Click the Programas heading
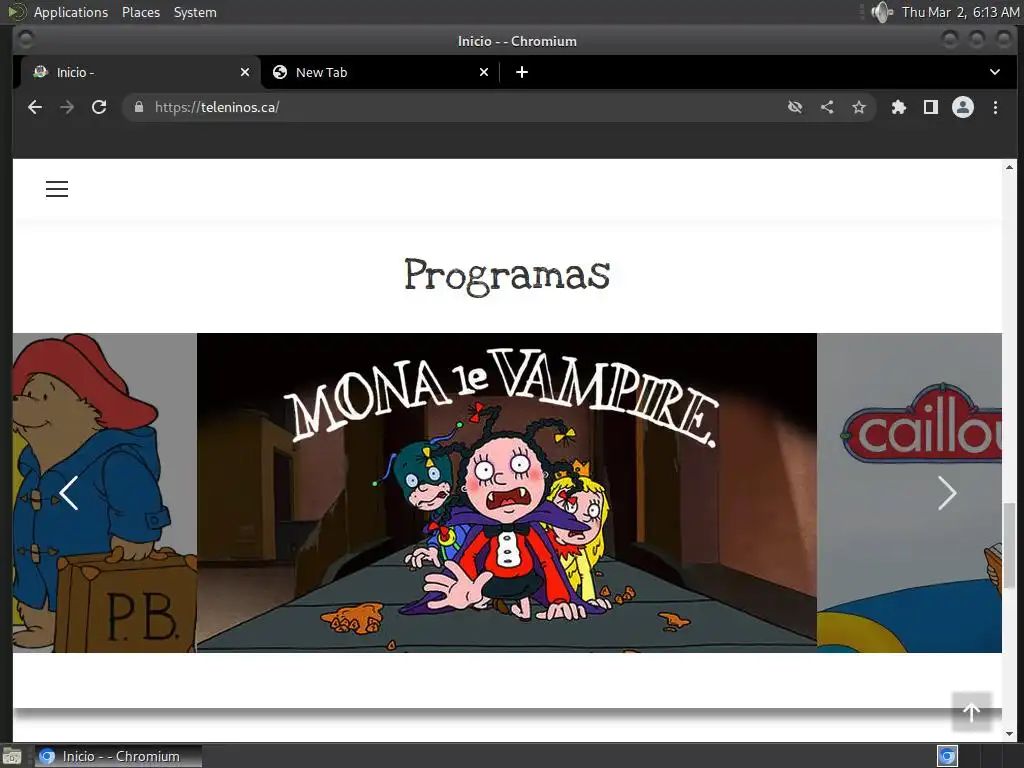This screenshot has height=768, width=1024. pos(507,275)
